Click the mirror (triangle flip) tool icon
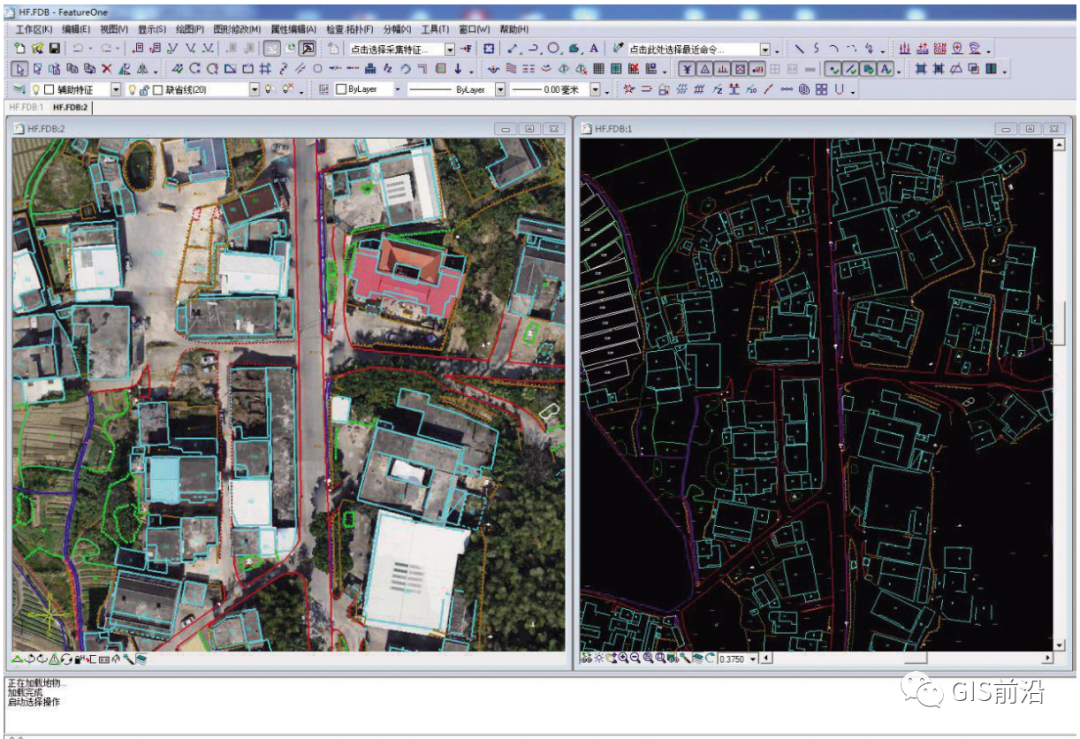1080x739 pixels. [143, 69]
